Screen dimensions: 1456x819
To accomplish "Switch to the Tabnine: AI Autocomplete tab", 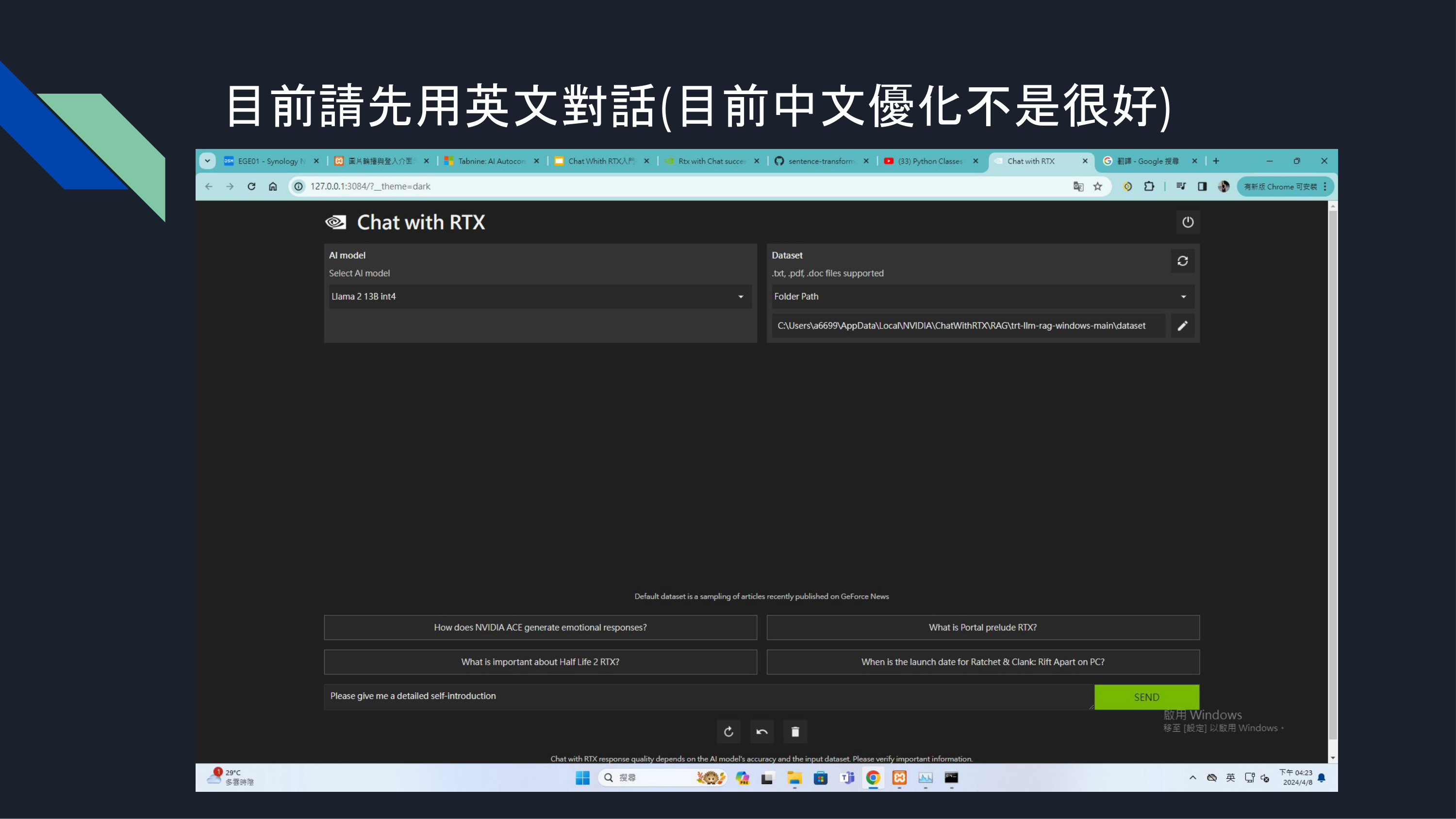I will 492,161.
